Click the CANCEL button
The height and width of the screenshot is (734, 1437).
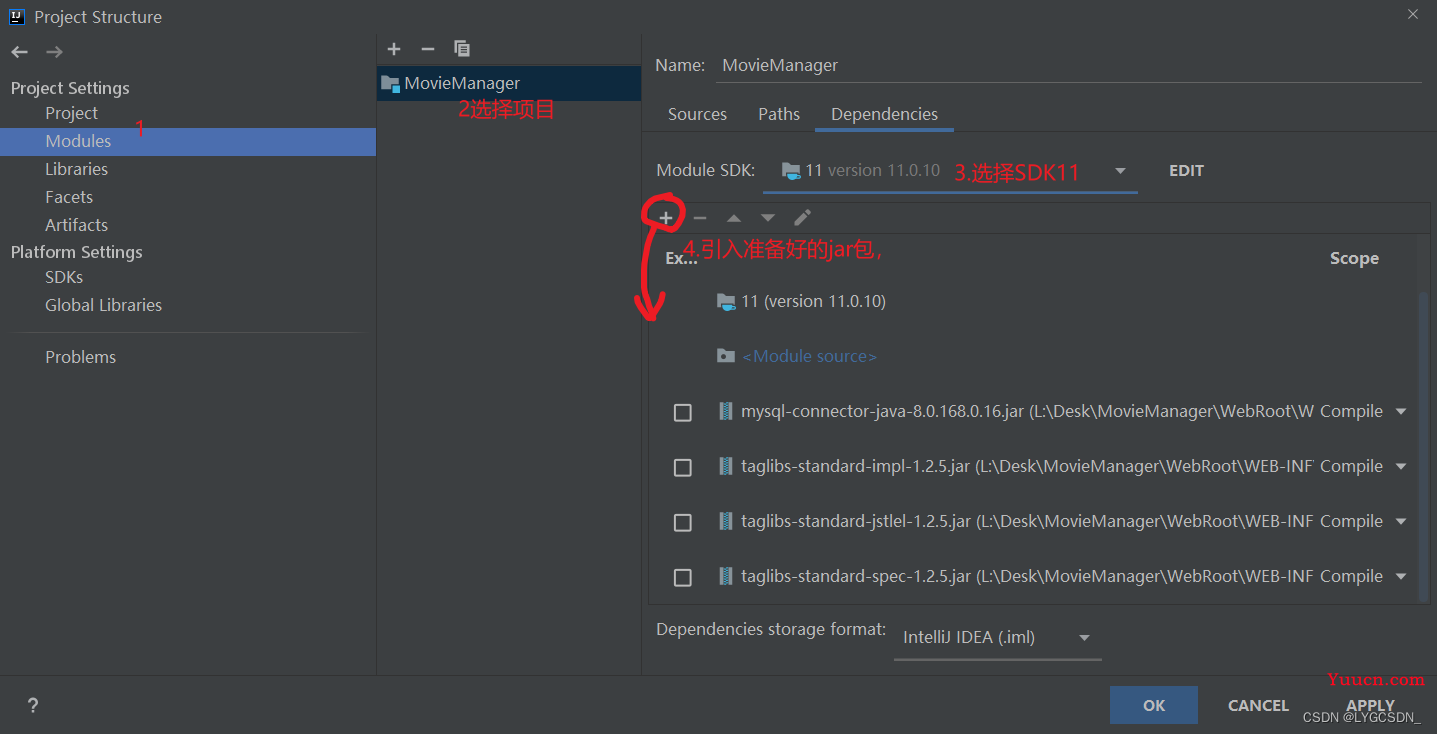point(1258,705)
